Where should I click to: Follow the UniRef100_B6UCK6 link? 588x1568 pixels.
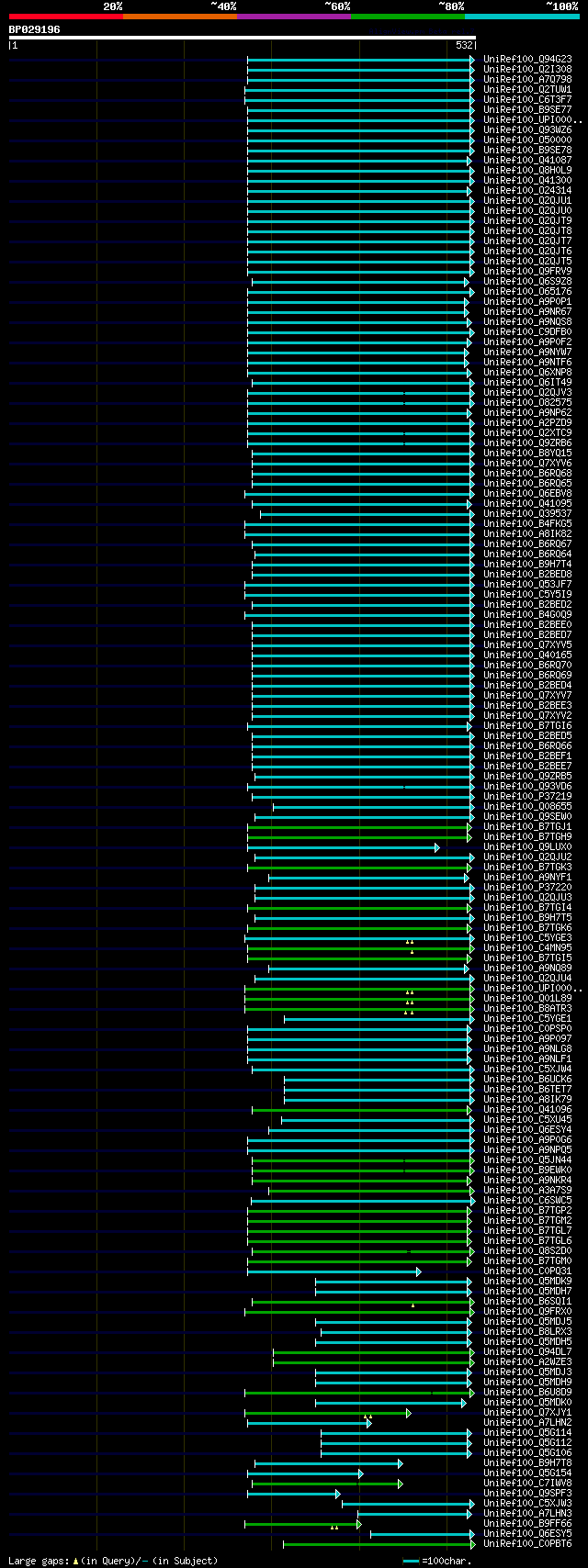click(527, 1079)
